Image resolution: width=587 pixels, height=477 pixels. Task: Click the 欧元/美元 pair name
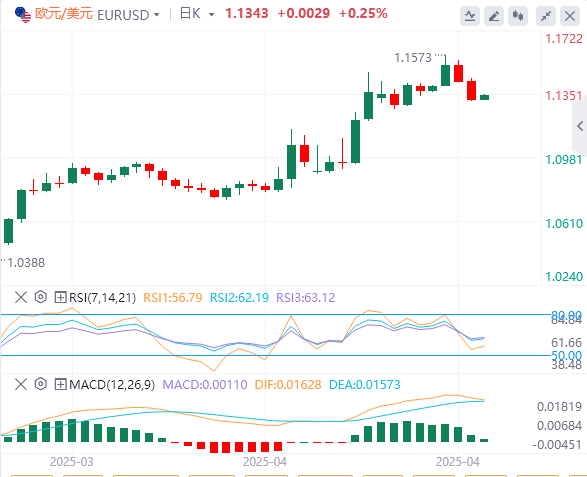[64, 14]
